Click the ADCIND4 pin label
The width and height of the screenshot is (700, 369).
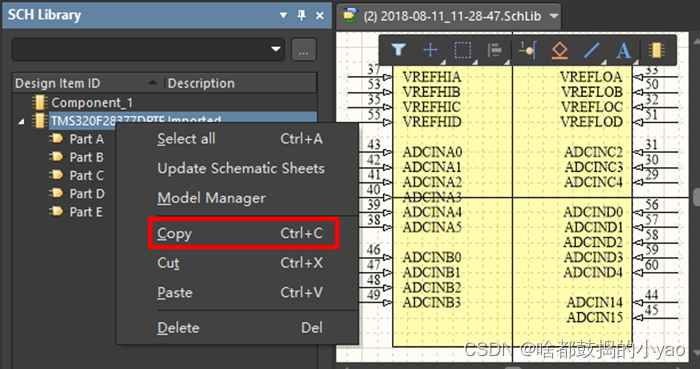[x=593, y=272]
